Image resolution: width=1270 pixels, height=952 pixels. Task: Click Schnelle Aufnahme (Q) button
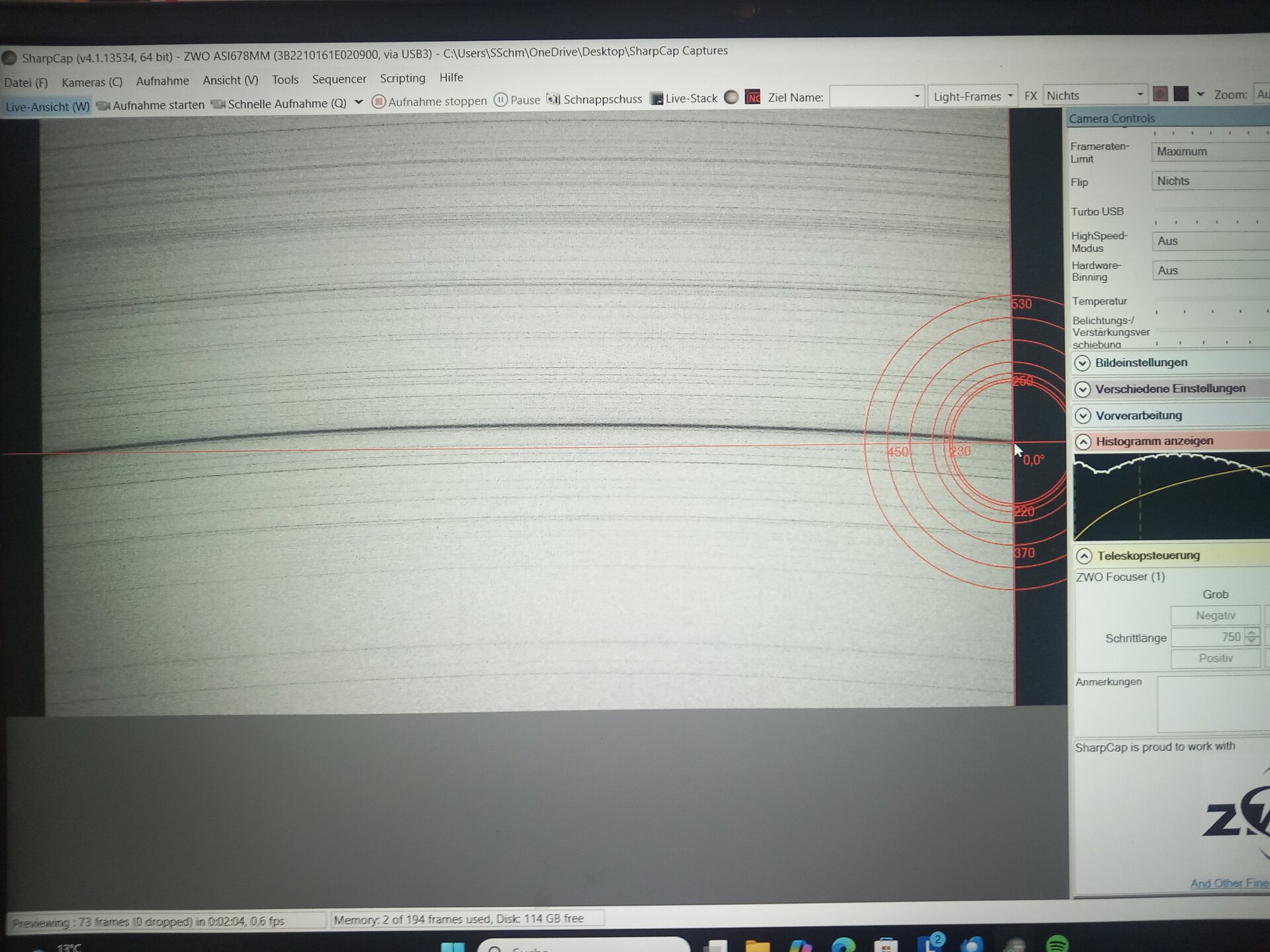(x=278, y=104)
